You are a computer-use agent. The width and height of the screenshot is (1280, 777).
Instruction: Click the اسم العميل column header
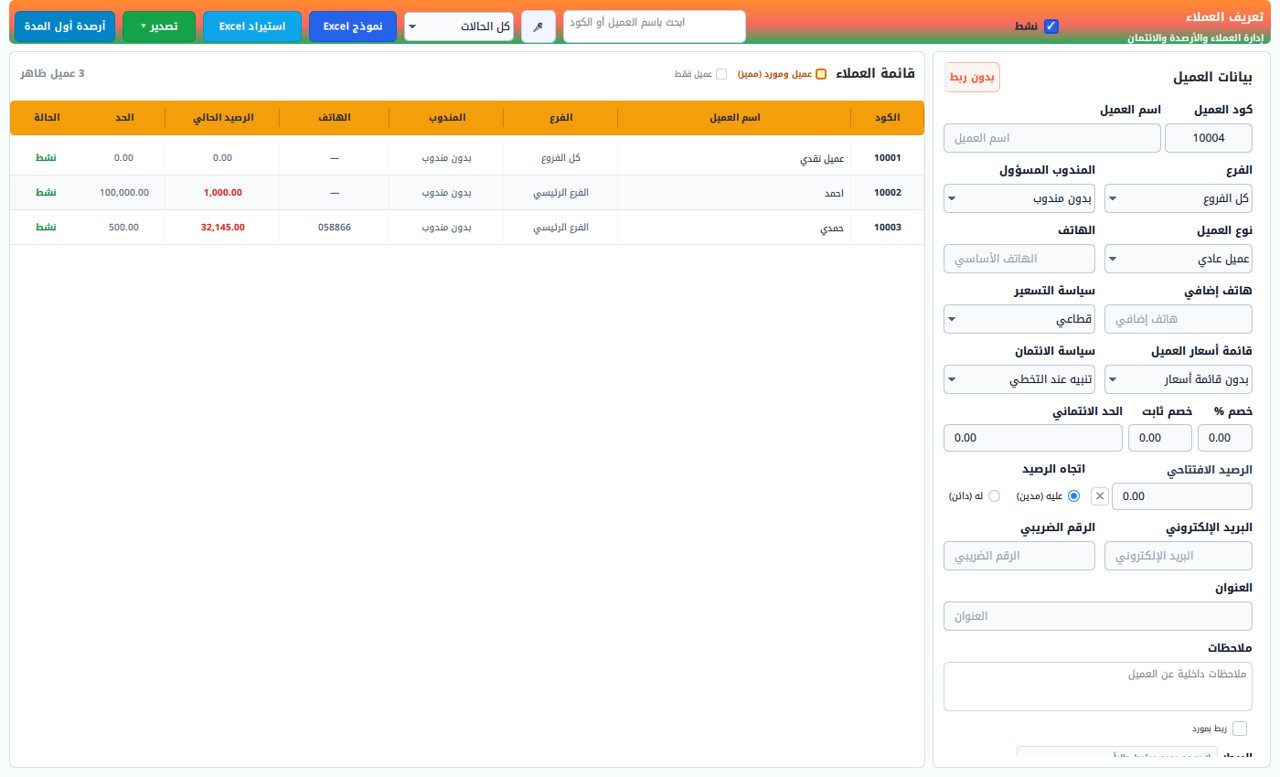(735, 117)
